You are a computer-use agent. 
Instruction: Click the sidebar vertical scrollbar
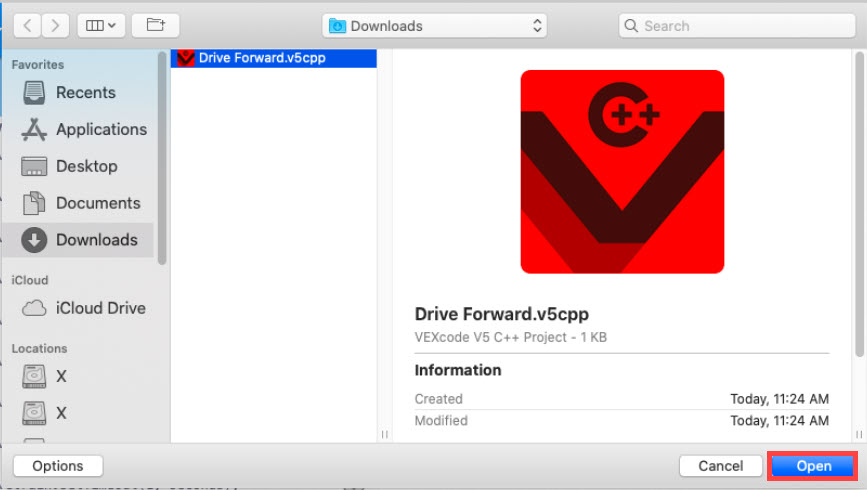pyautogui.click(x=162, y=158)
